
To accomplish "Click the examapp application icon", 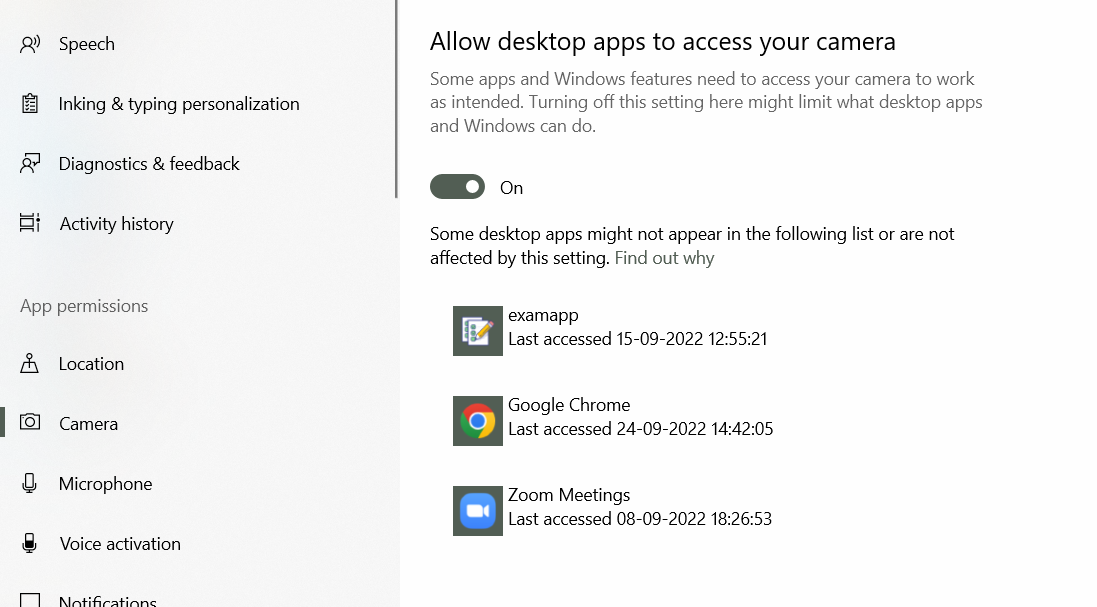I will [477, 331].
